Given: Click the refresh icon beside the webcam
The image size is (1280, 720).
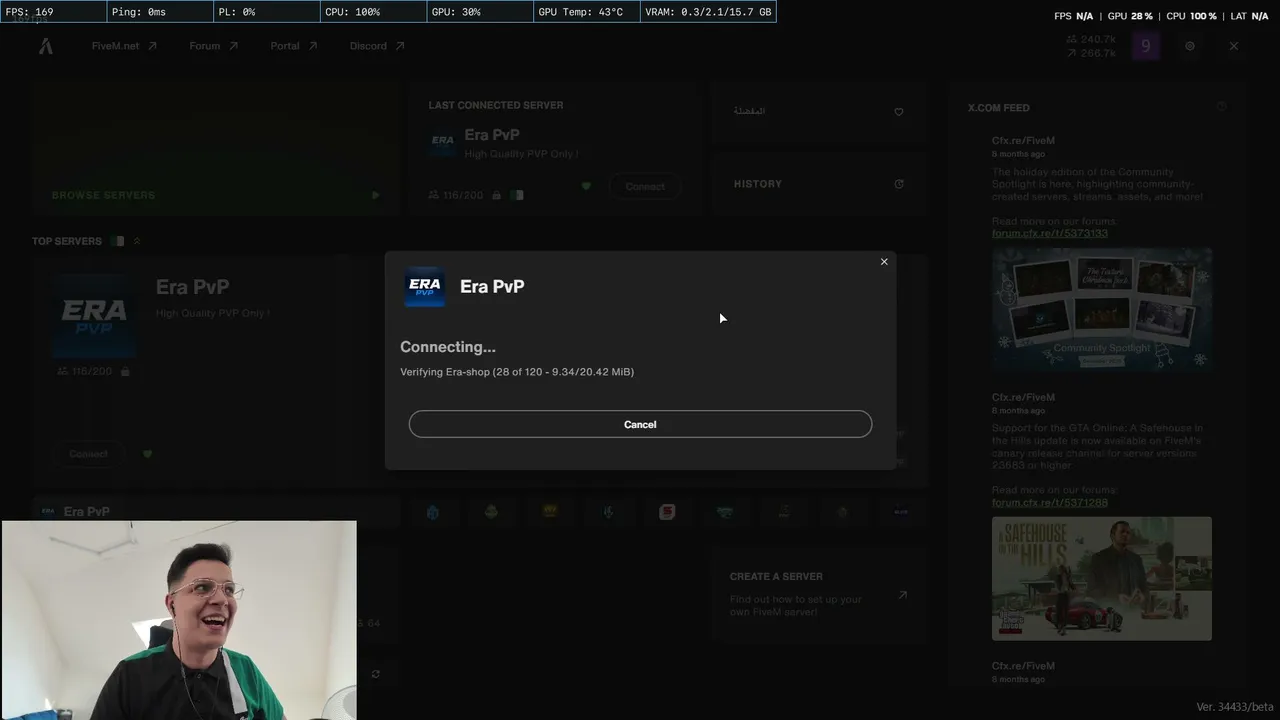Looking at the screenshot, I should point(375,674).
